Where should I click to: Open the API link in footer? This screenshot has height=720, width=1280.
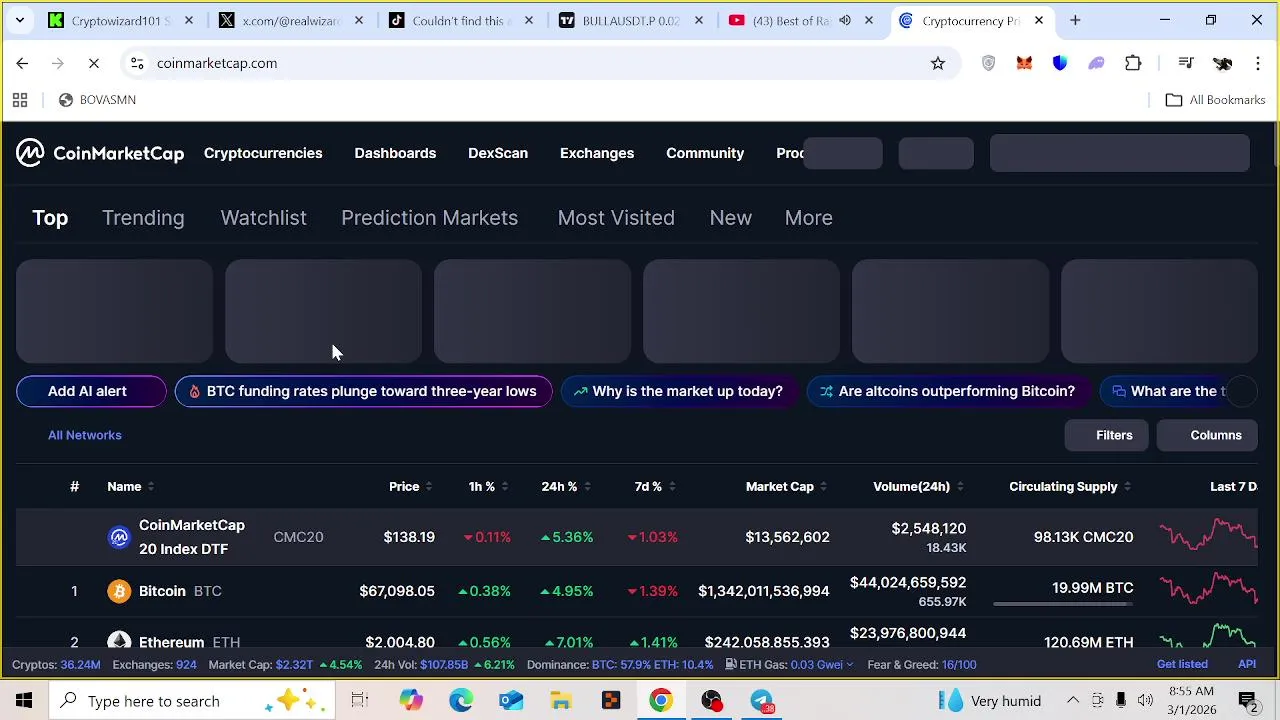tap(1247, 664)
